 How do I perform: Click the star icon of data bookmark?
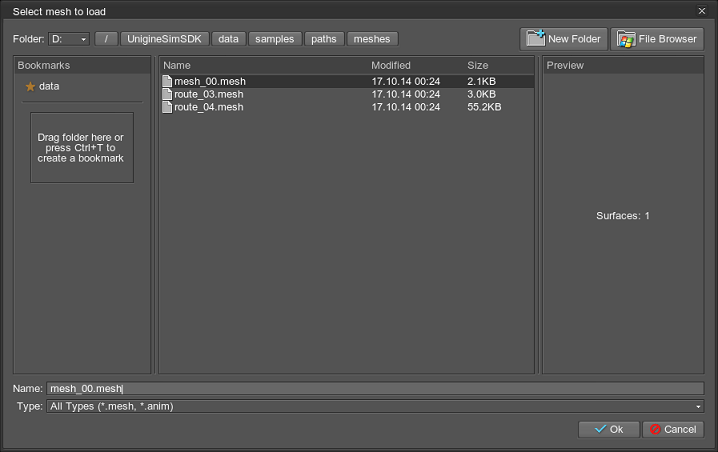click(30, 87)
